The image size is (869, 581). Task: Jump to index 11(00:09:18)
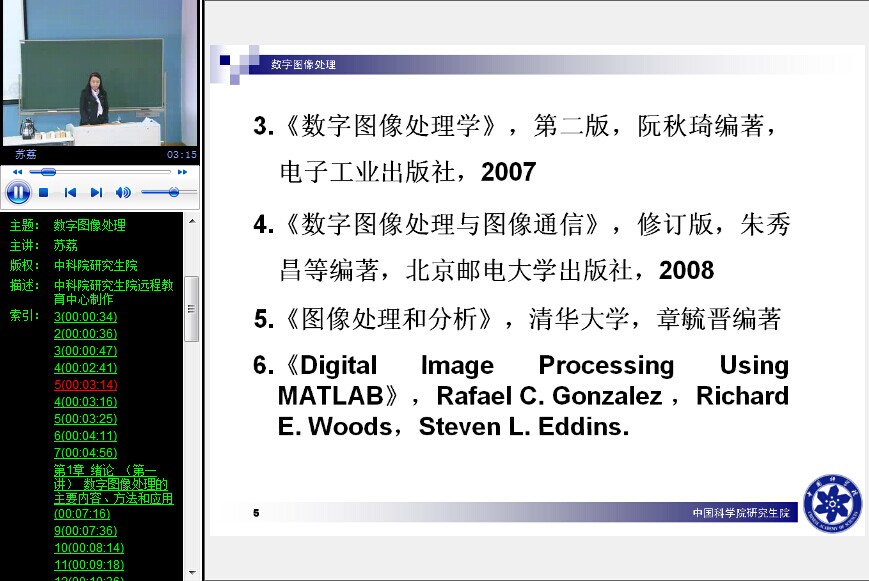pos(89,565)
